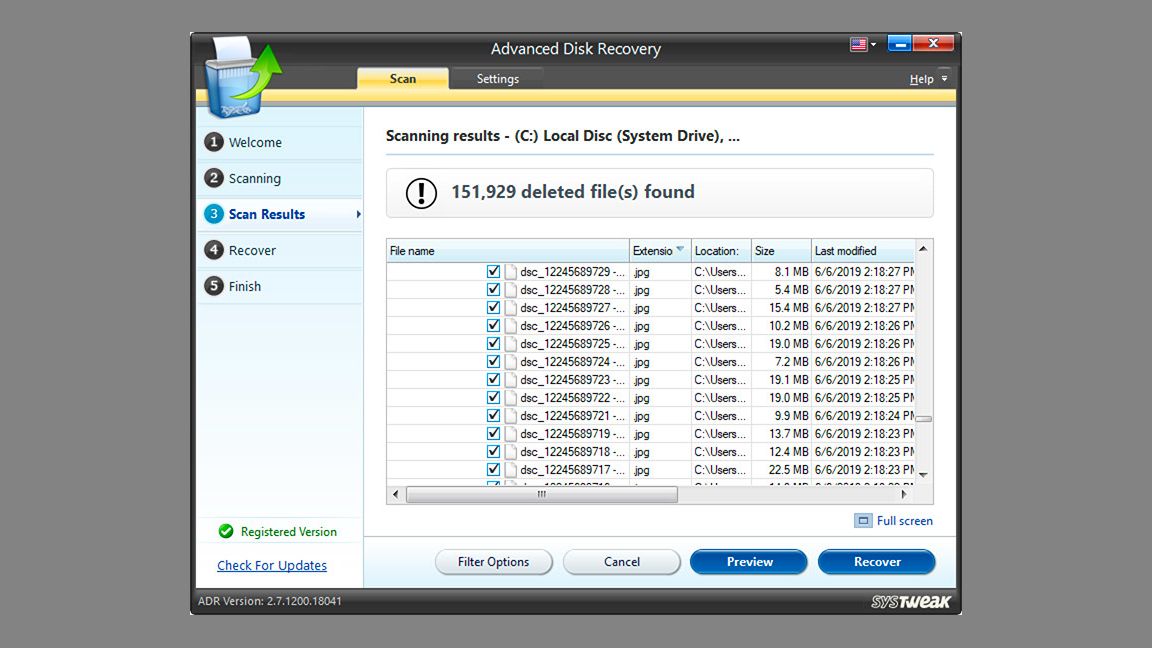1152x648 pixels.
Task: Select file name dsc_12245689728
Action: click(x=572, y=289)
